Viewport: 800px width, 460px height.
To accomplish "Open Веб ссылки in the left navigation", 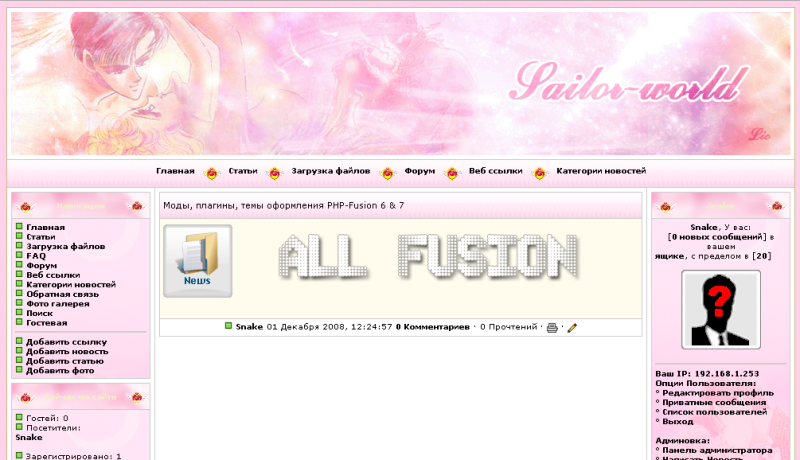I will (53, 275).
